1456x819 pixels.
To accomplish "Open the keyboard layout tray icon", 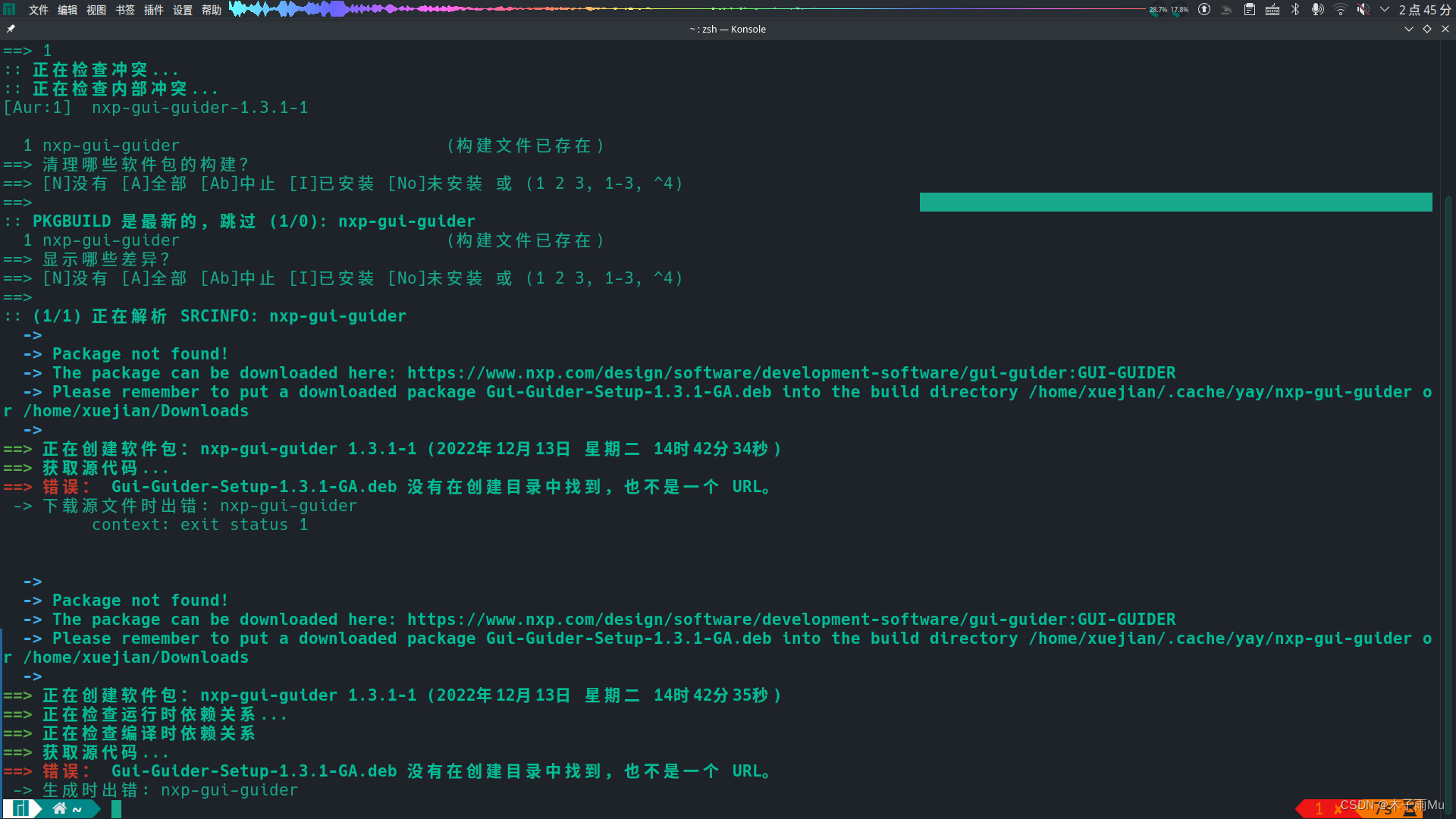I will pyautogui.click(x=1272, y=9).
